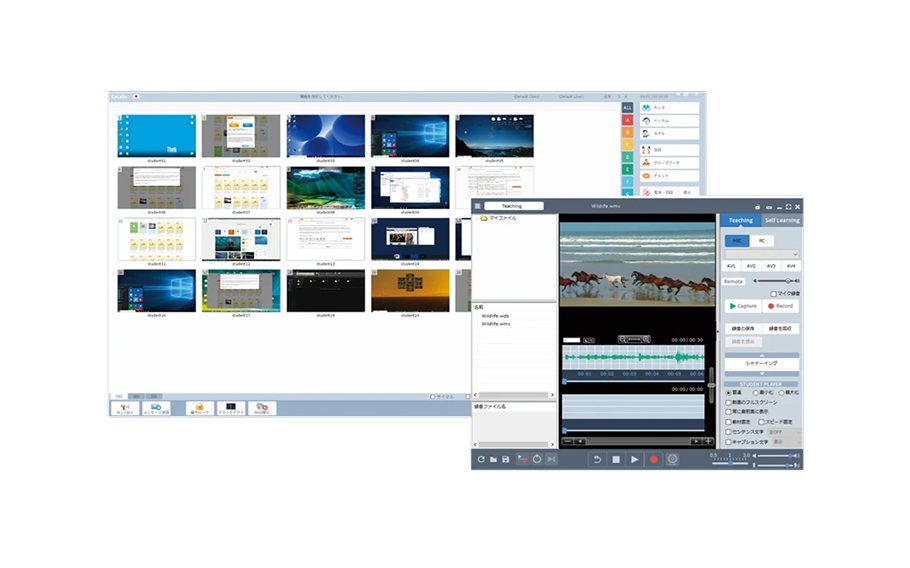Screen dimensions: 910x568
Task: Open the source dropdown below HSC and PC
Action: coord(761,254)
